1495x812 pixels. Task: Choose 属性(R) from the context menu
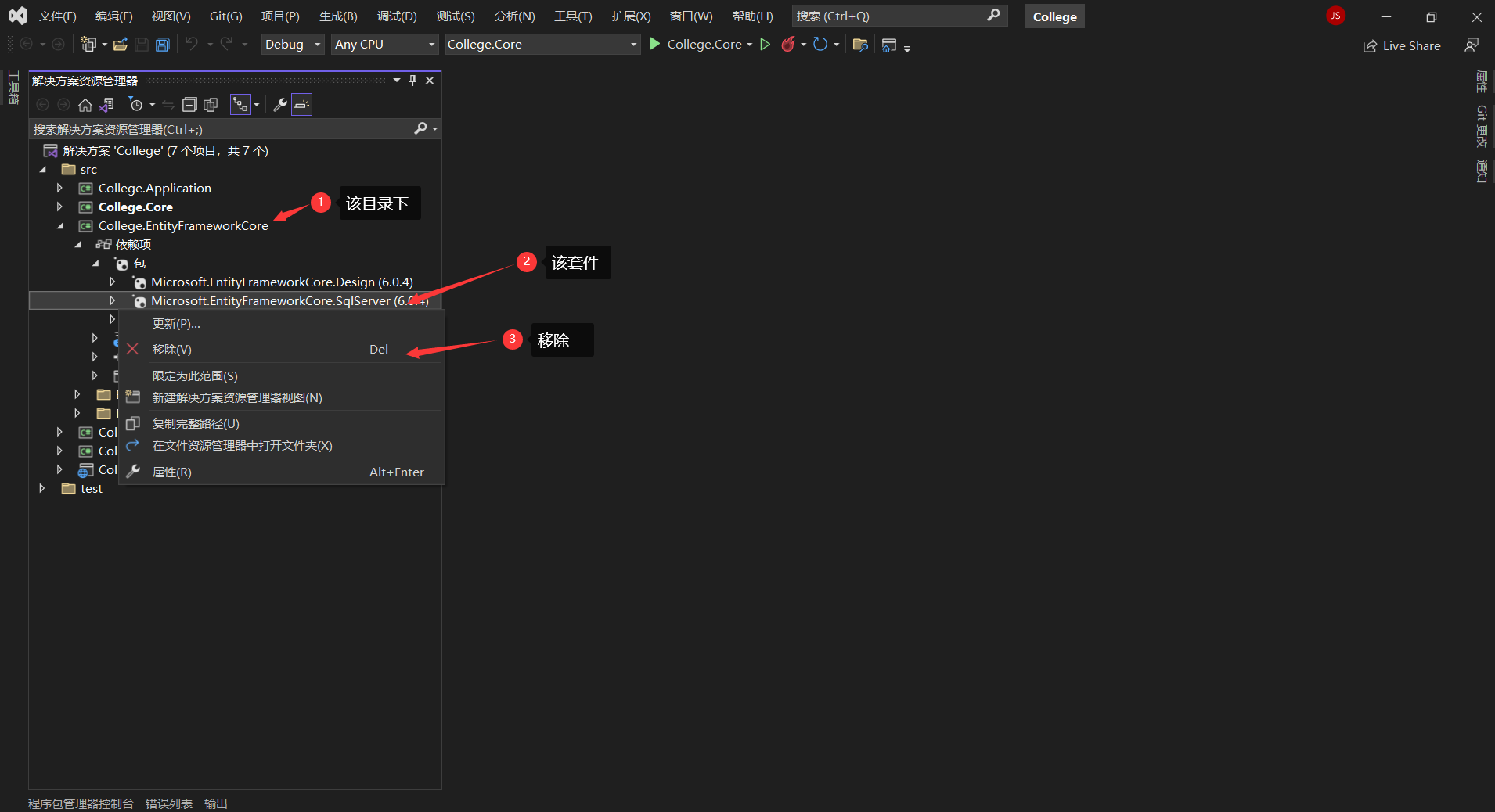click(x=282, y=472)
